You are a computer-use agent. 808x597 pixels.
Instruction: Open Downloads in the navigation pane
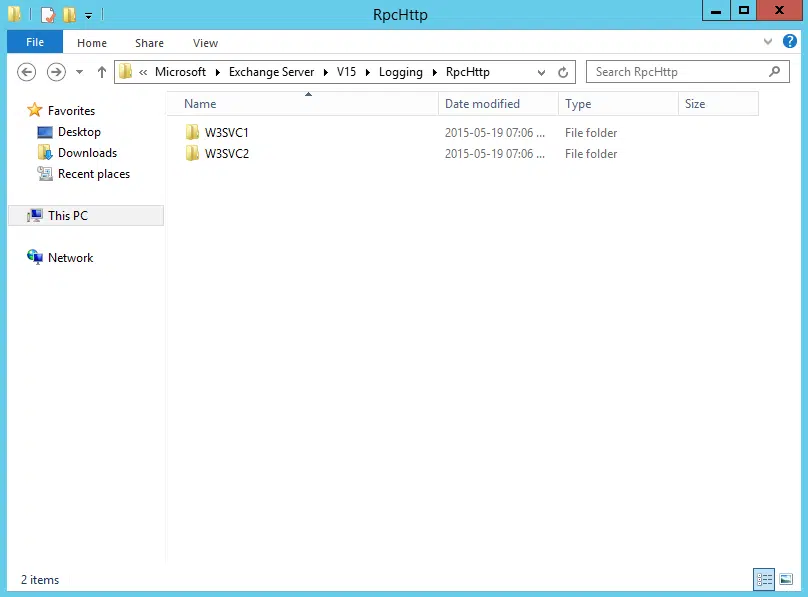pyautogui.click(x=88, y=153)
